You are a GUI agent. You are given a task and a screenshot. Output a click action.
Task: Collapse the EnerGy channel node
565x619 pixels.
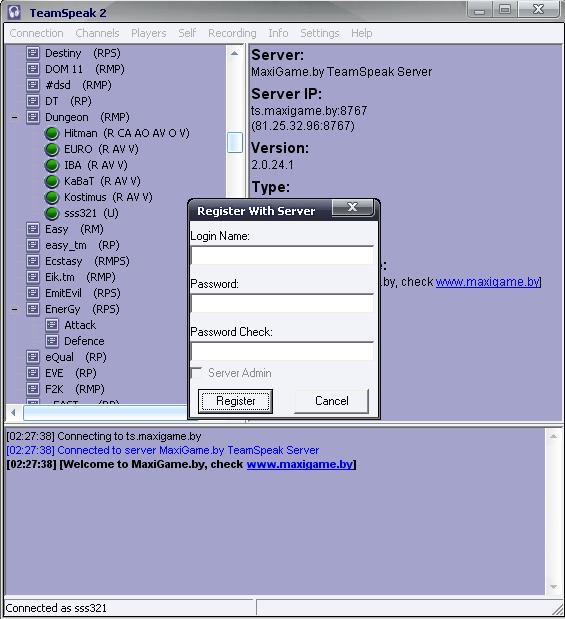(x=15, y=309)
